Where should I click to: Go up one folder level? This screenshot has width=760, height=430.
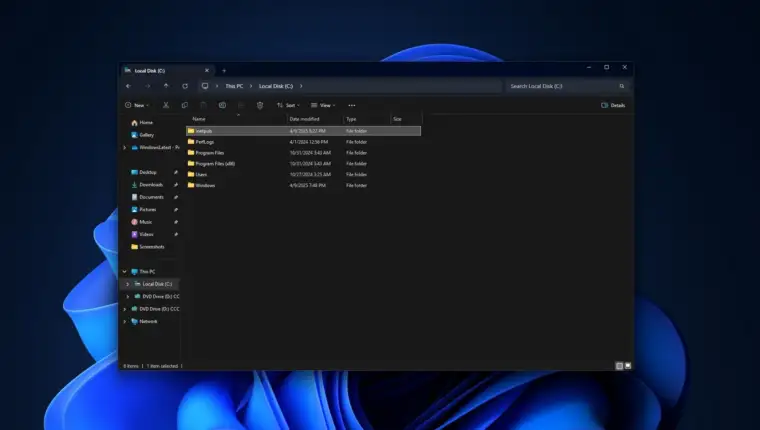click(166, 86)
